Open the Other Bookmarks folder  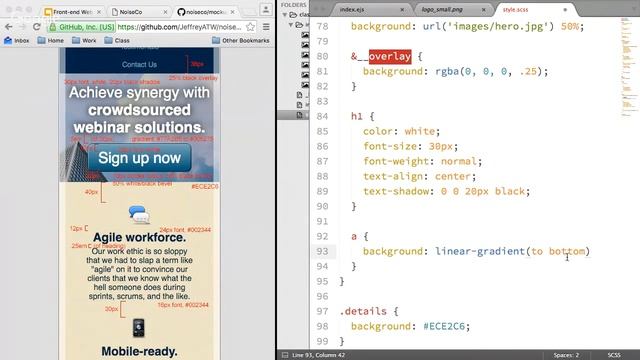[x=241, y=40]
